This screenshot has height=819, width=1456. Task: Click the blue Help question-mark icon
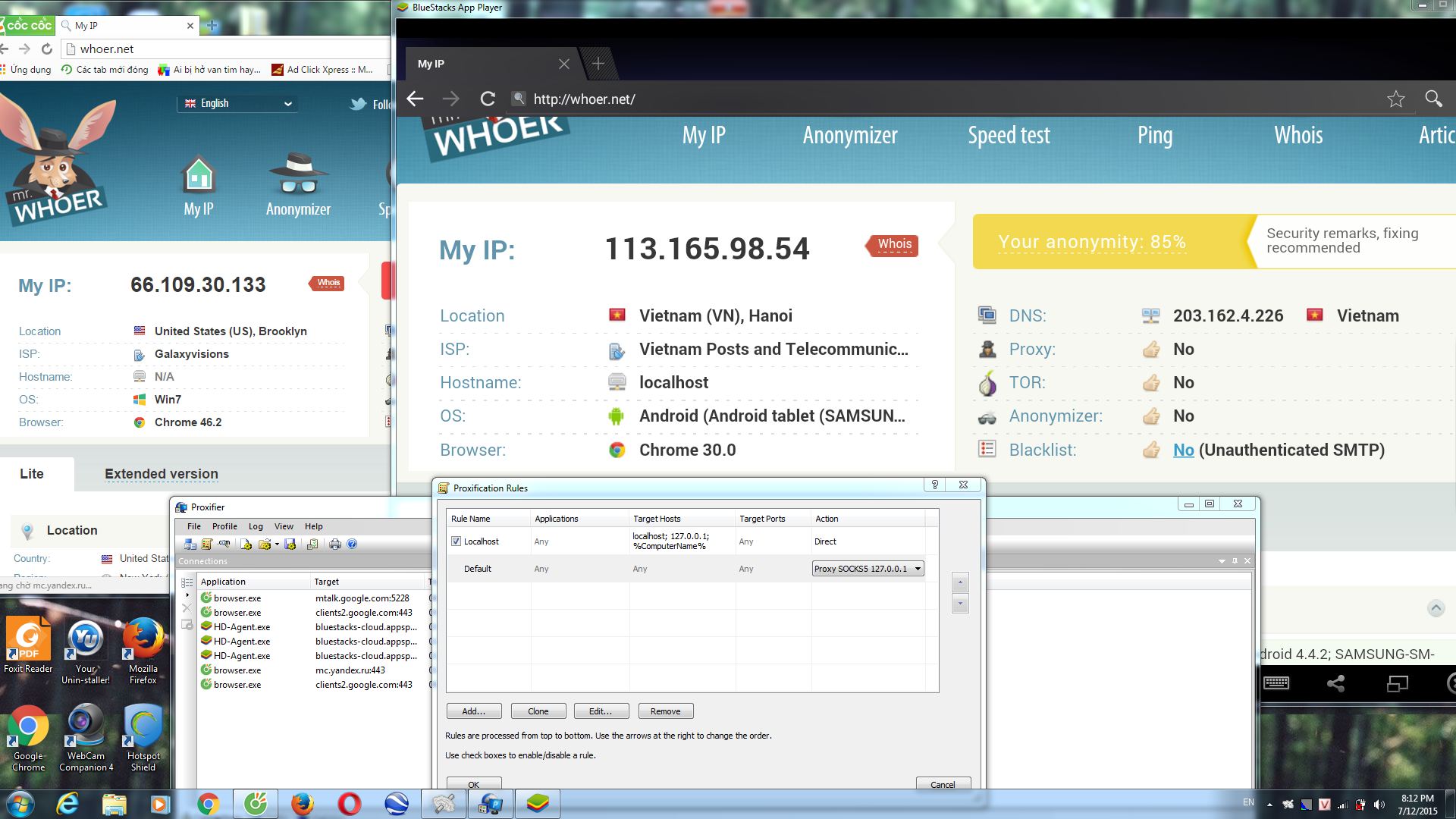coord(352,544)
